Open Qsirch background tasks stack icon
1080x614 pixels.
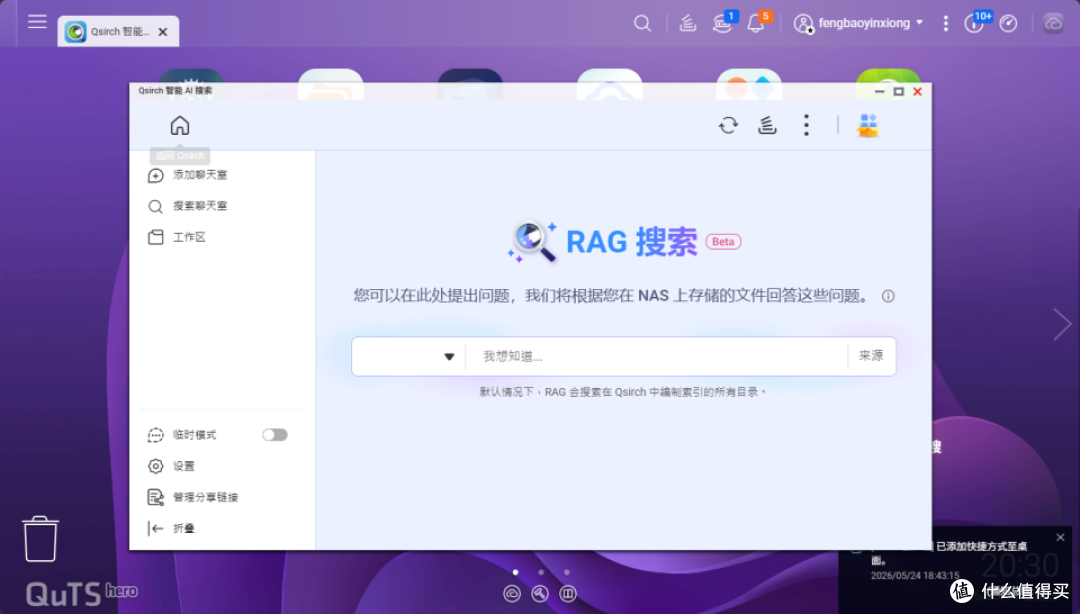[x=767, y=125]
